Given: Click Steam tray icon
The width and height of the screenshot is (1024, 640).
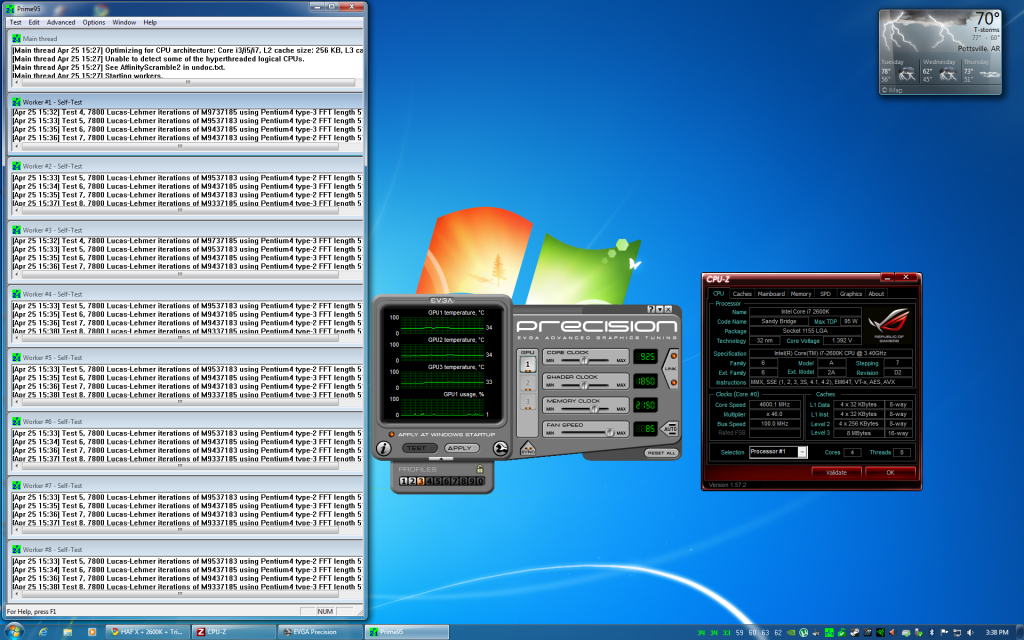Looking at the screenshot, I should click(x=854, y=632).
